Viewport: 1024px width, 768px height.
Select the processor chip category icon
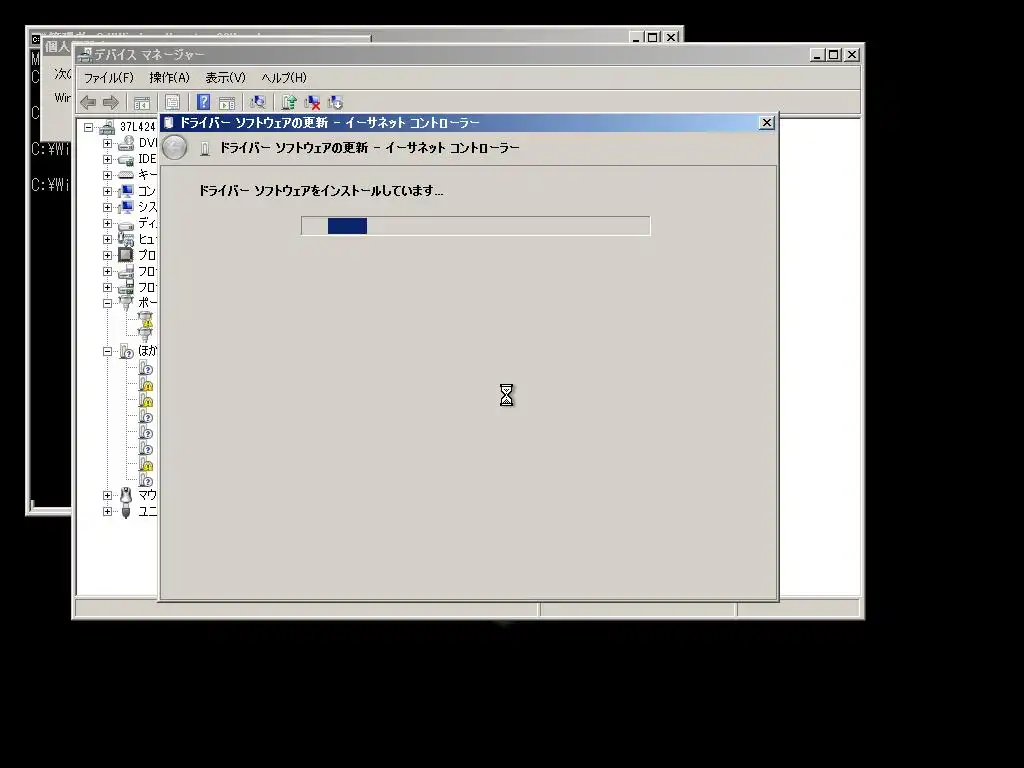point(126,255)
